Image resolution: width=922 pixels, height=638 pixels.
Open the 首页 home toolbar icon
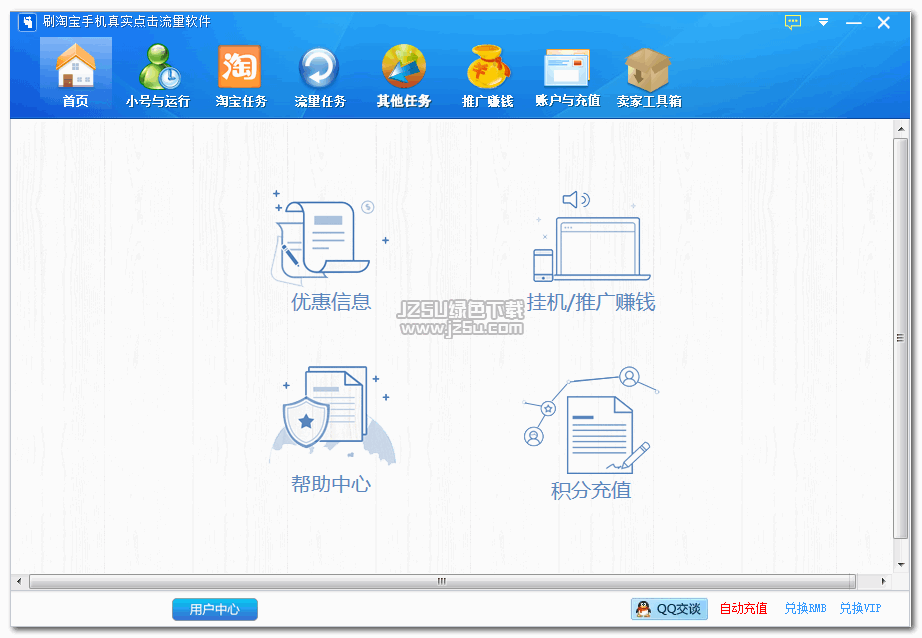[76, 74]
